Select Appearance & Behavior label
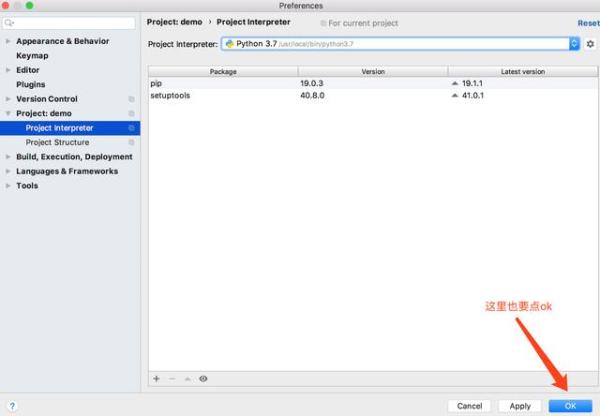600x416 pixels. tap(63, 41)
